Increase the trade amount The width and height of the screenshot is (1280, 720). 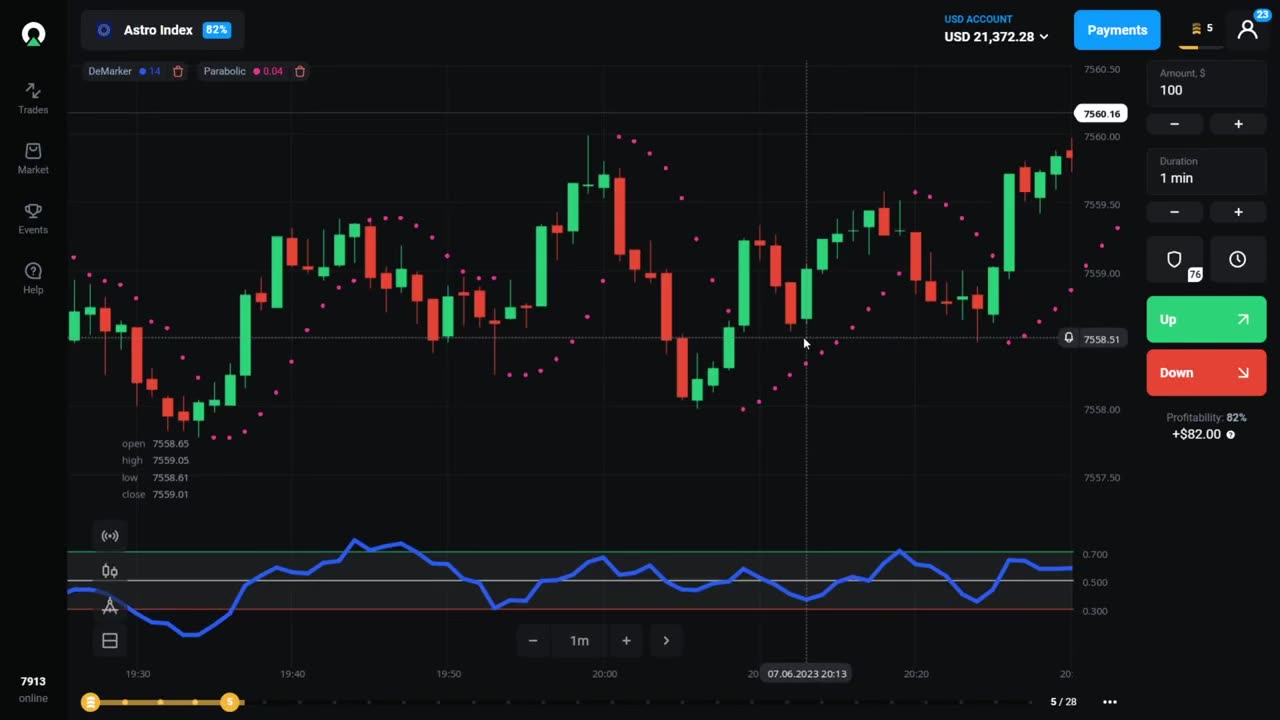click(x=1238, y=124)
